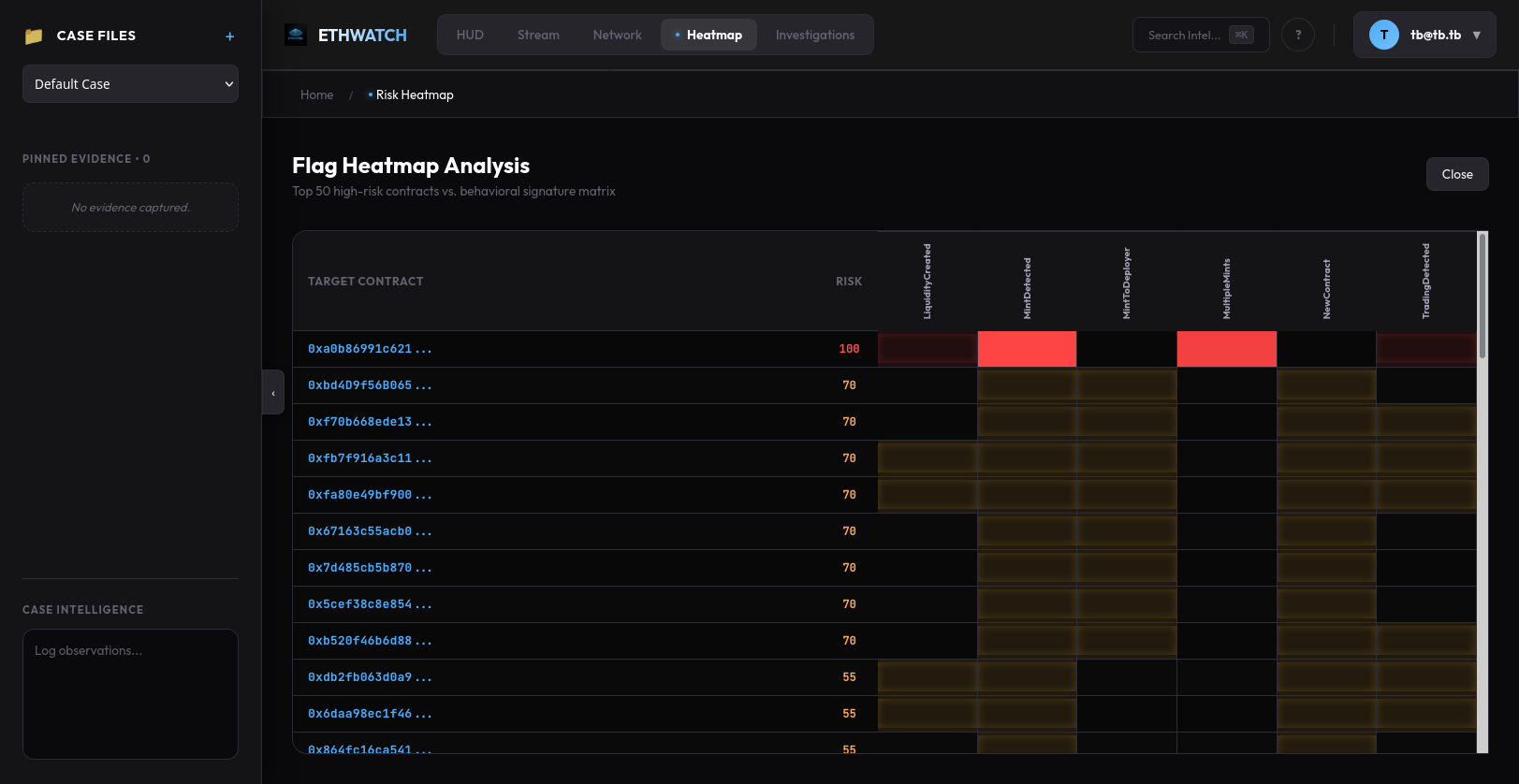
Task: Open contract 0xf70b668ede13 link
Action: 370,422
